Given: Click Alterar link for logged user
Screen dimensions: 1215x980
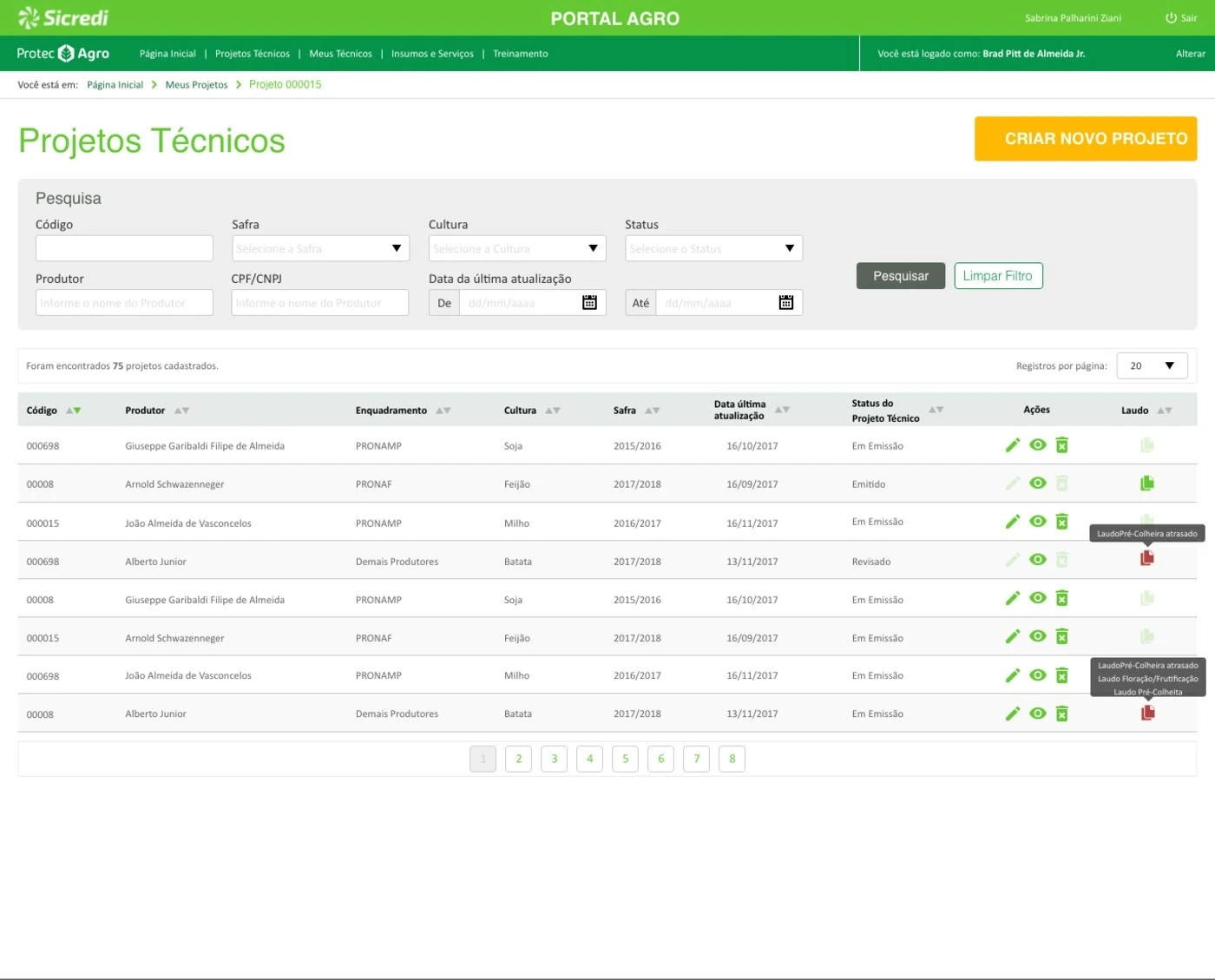Looking at the screenshot, I should pyautogui.click(x=1190, y=54).
